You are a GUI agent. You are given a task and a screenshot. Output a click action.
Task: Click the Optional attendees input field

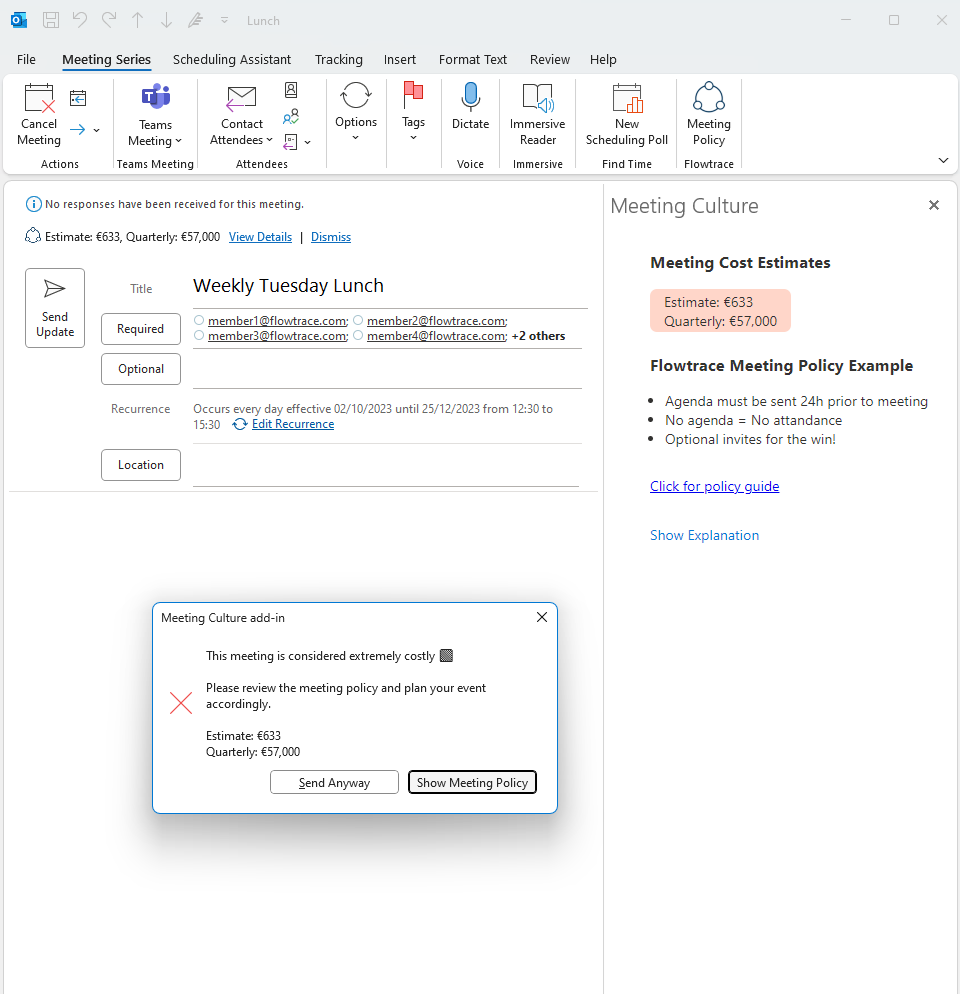(x=387, y=370)
